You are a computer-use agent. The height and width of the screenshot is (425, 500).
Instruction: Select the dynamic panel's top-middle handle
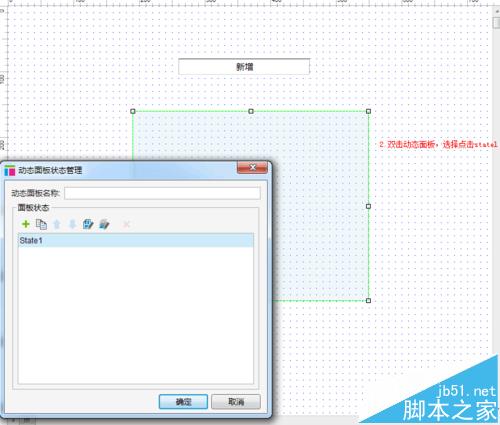coord(251,111)
